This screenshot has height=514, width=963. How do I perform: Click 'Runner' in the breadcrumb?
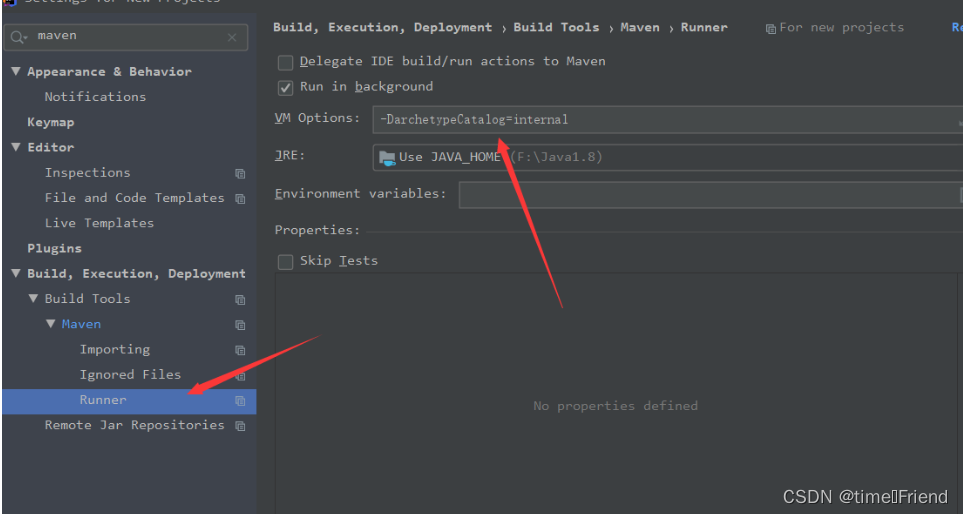tap(704, 28)
